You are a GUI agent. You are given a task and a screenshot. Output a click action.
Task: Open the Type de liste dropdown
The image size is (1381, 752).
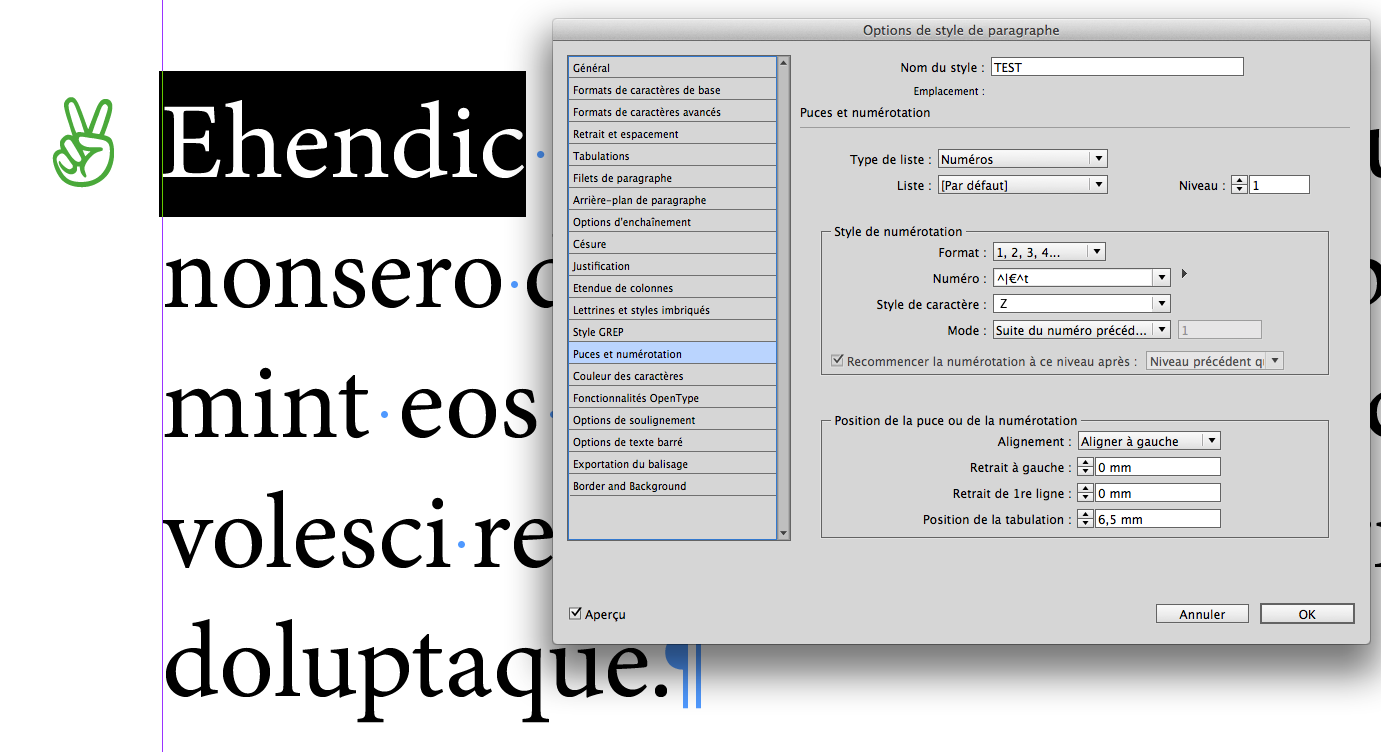coord(1022,159)
